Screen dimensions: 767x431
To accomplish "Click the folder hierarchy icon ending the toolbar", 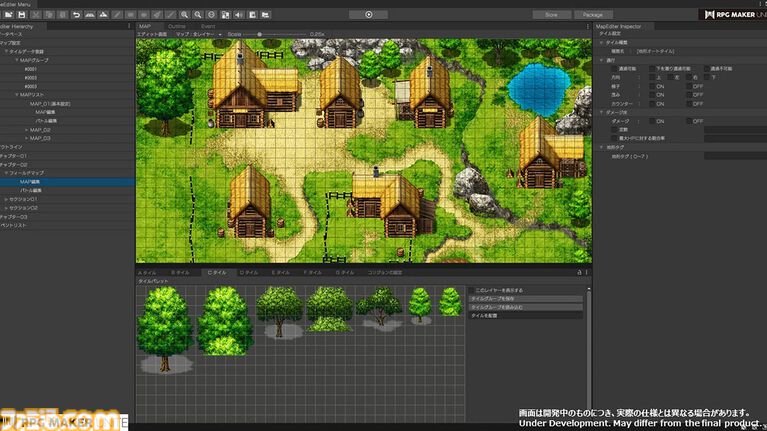I will (x=266, y=15).
